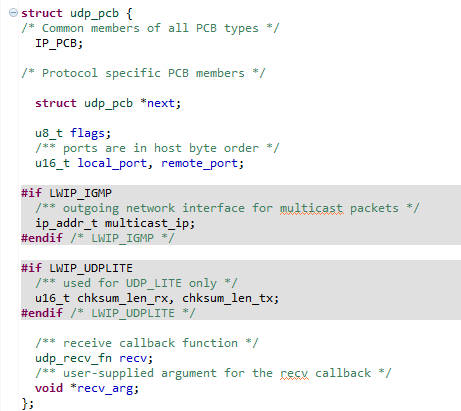461x411 pixels.
Task: Click the local_port variable
Action: pyautogui.click(x=112, y=163)
